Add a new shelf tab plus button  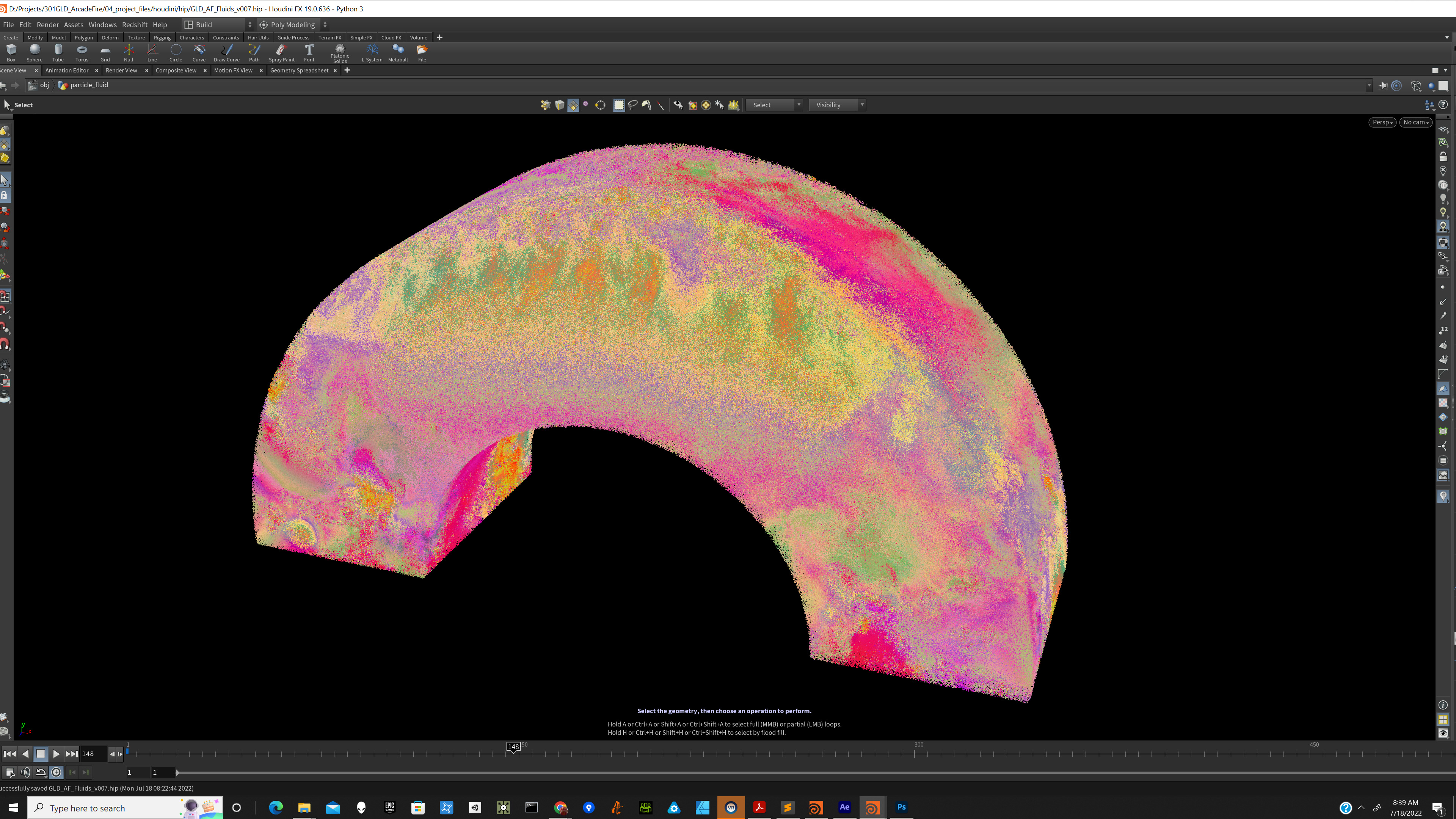pyautogui.click(x=439, y=37)
